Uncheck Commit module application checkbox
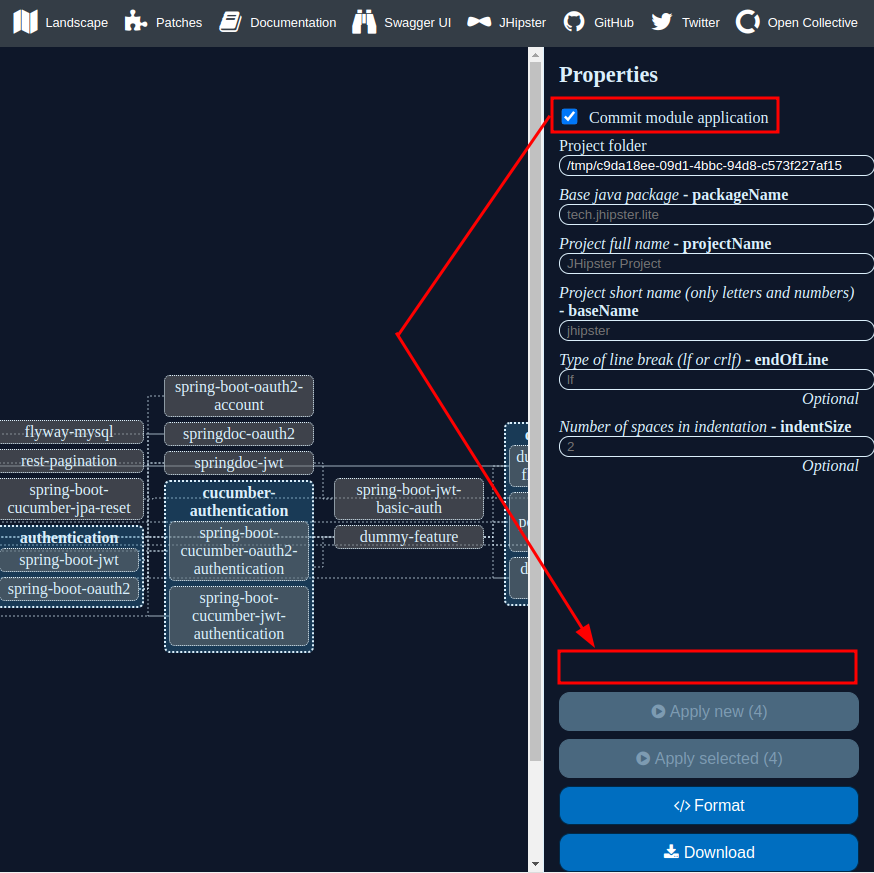The height and width of the screenshot is (873, 874). tap(570, 117)
